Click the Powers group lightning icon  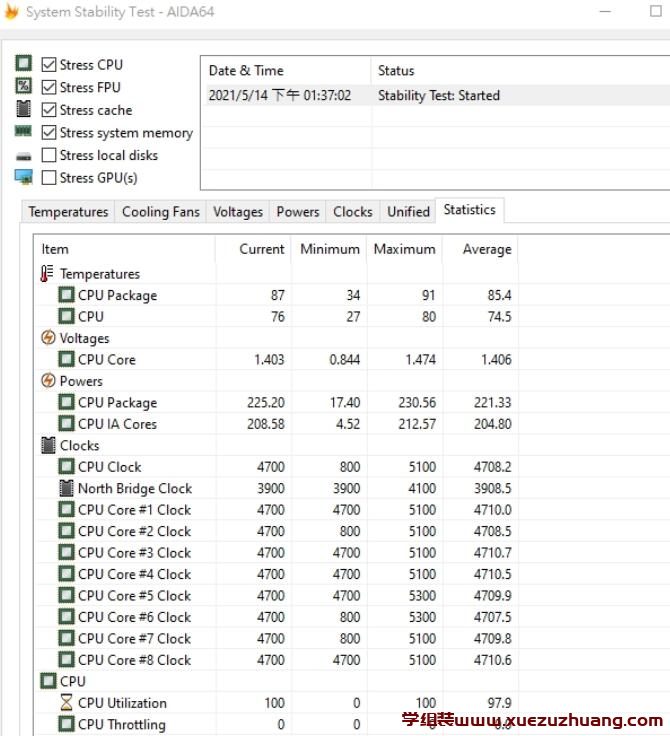tap(47, 381)
